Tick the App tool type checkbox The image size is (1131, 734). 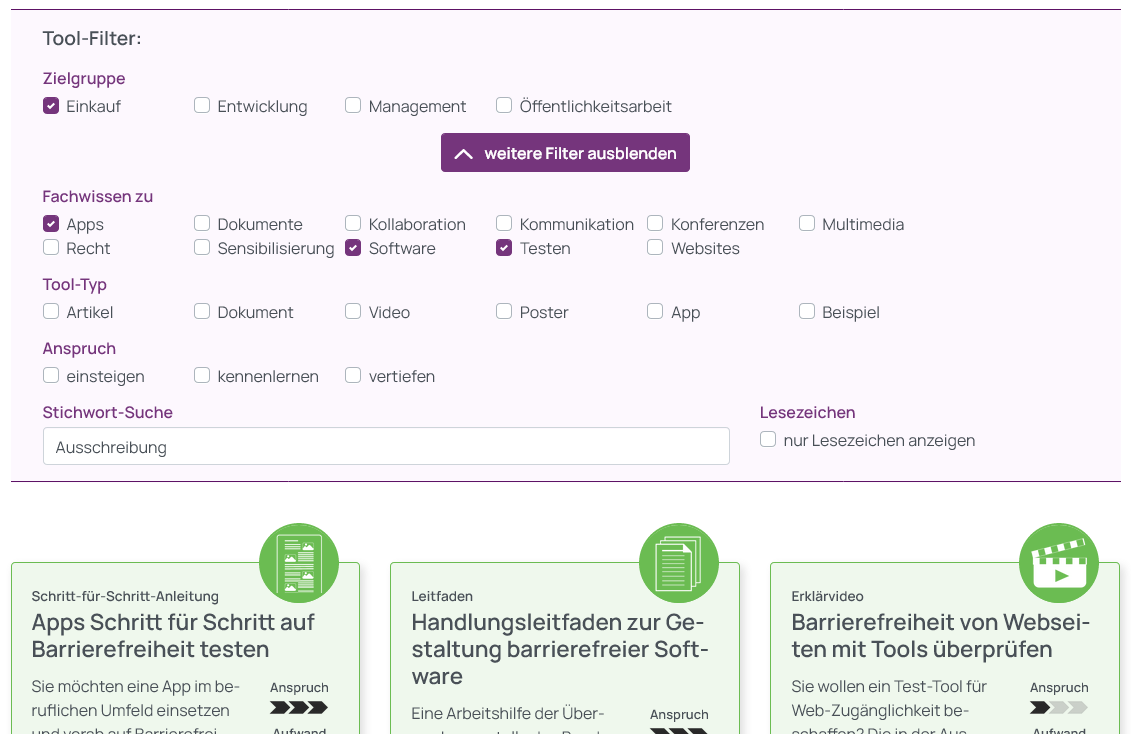click(655, 311)
